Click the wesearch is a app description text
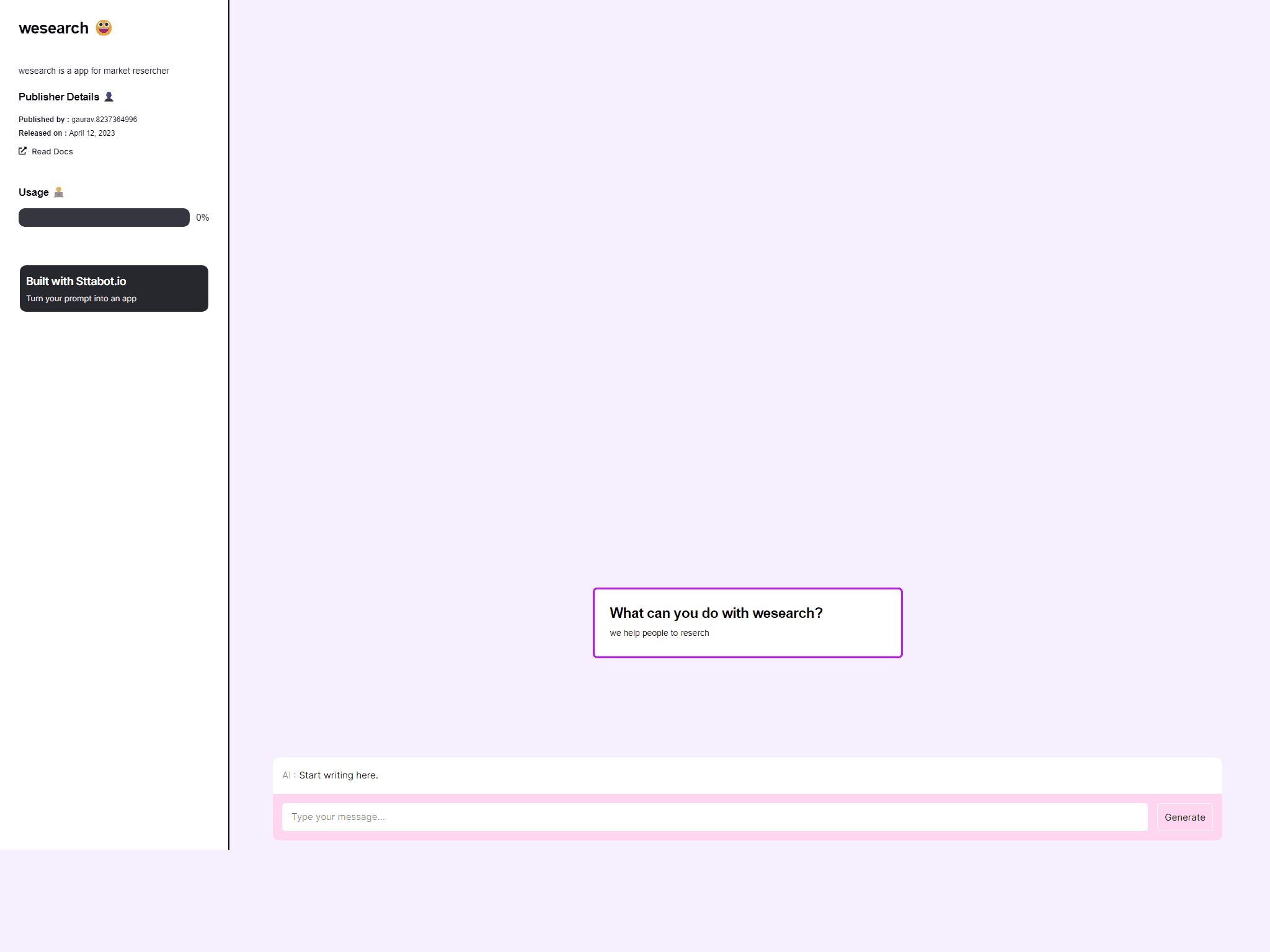 pos(94,71)
